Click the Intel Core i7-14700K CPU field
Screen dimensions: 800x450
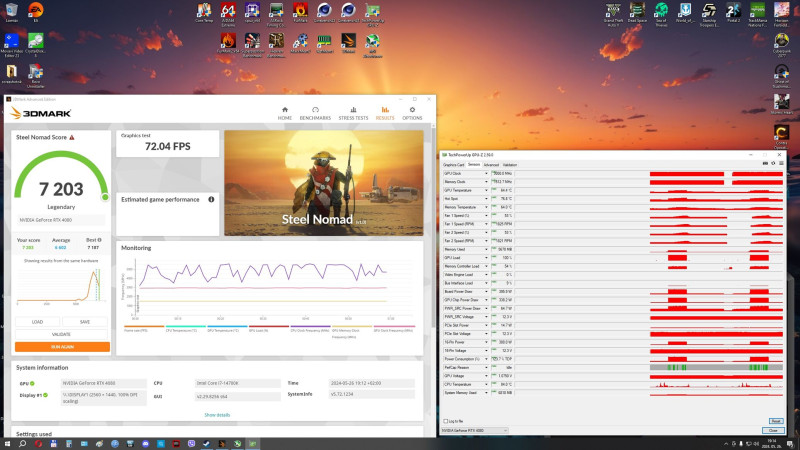tap(237, 383)
